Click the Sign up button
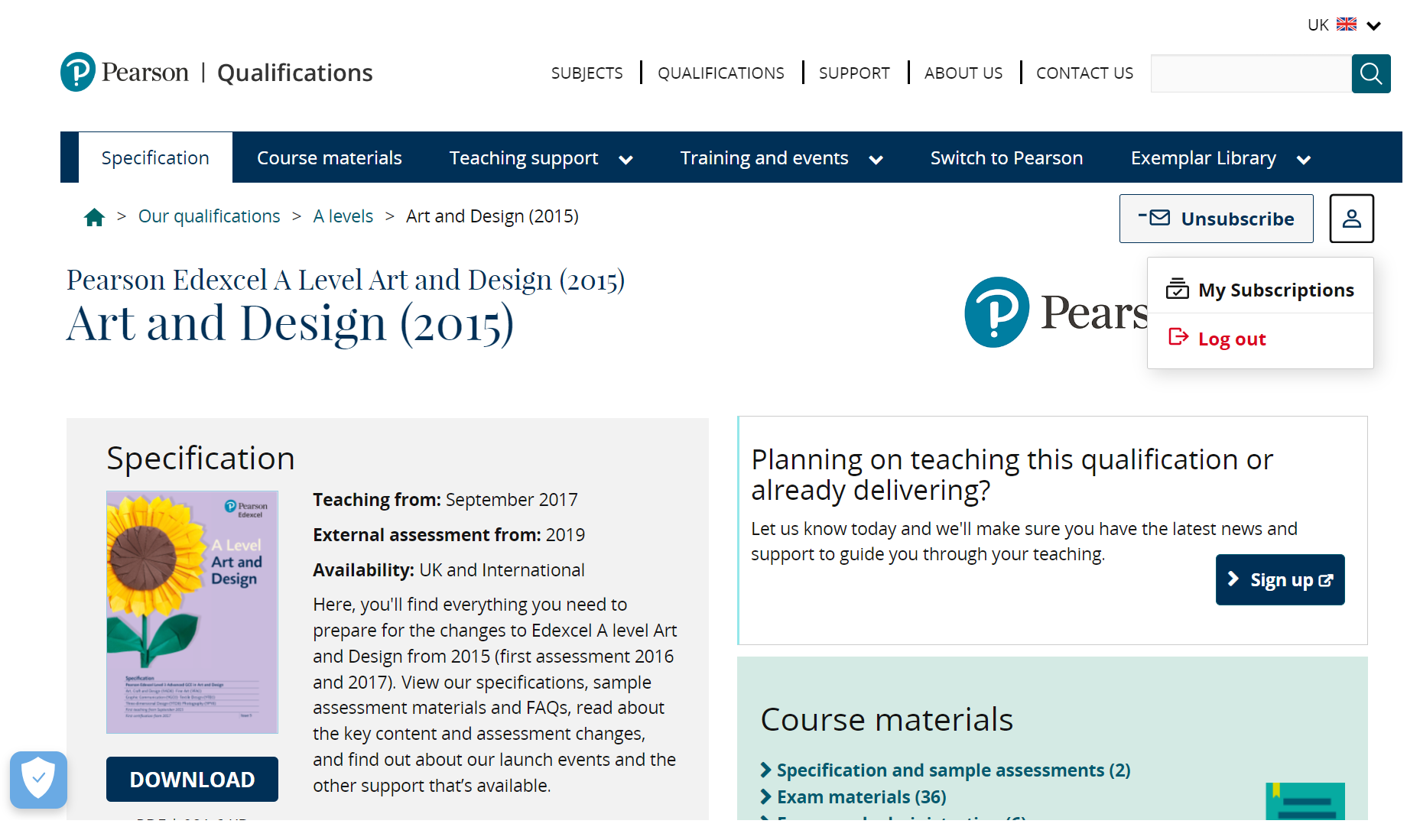 [1279, 580]
